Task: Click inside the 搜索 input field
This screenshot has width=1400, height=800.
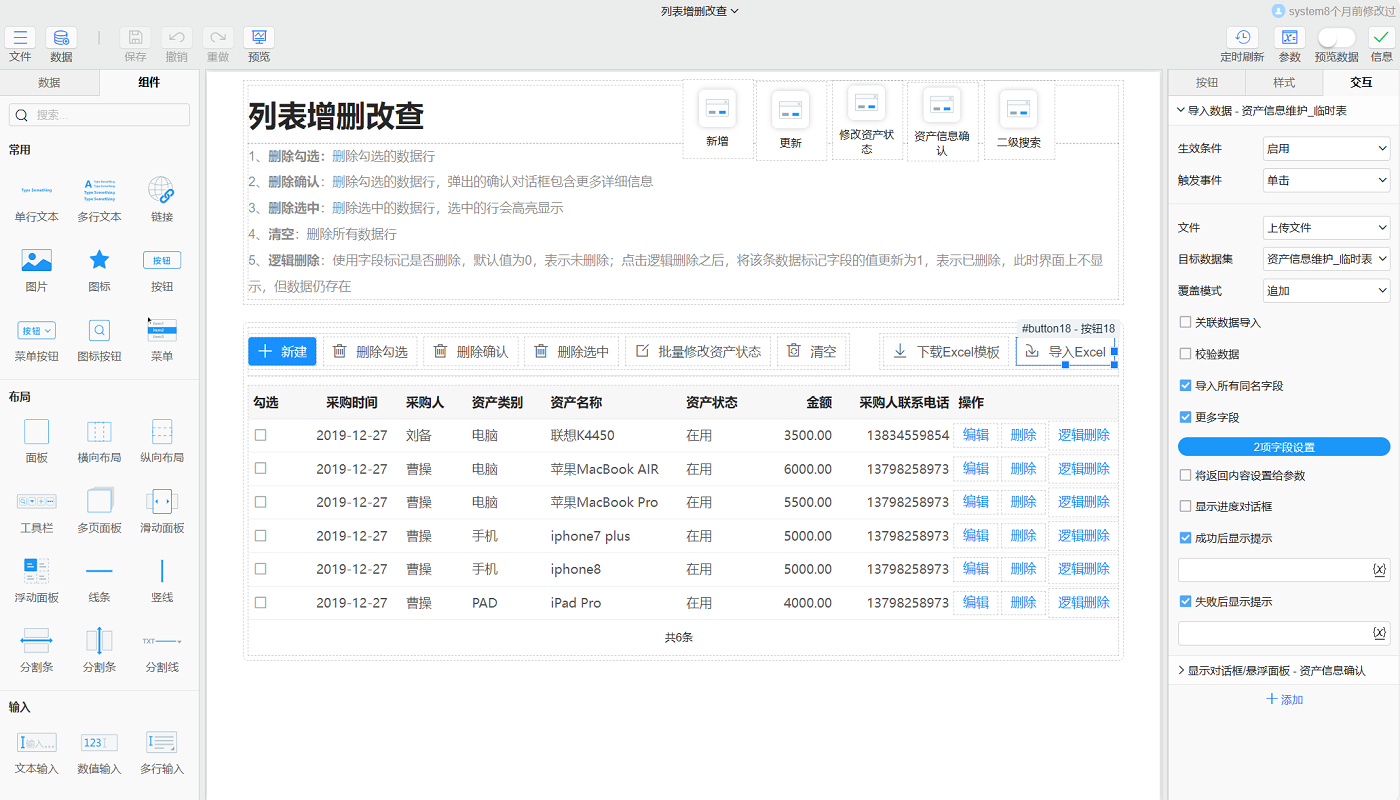Action: pyautogui.click(x=98, y=115)
